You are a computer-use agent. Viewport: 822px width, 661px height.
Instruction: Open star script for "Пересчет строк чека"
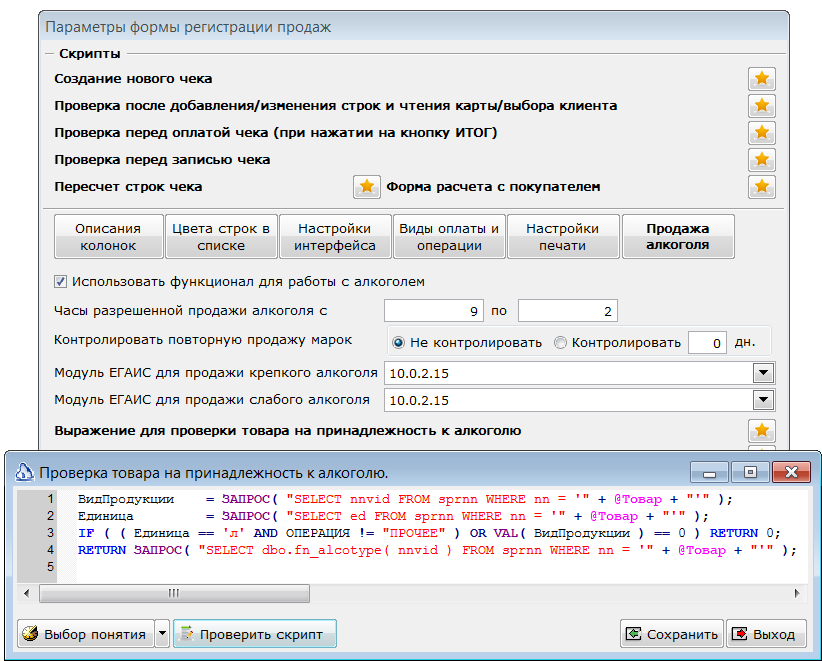click(366, 187)
